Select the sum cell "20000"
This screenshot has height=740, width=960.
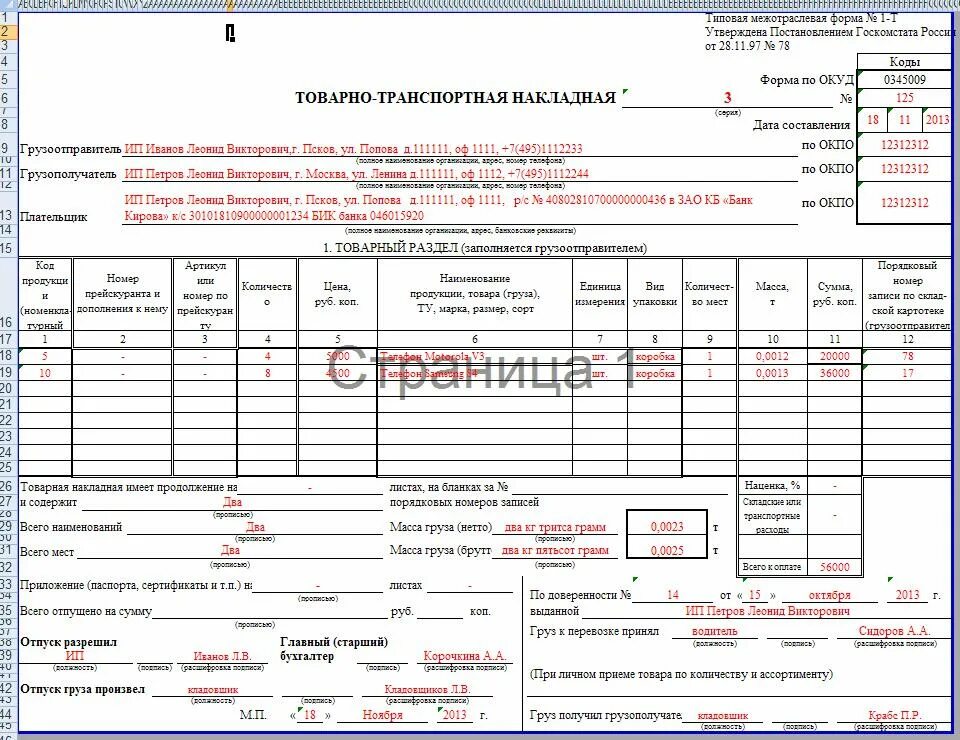coord(834,356)
